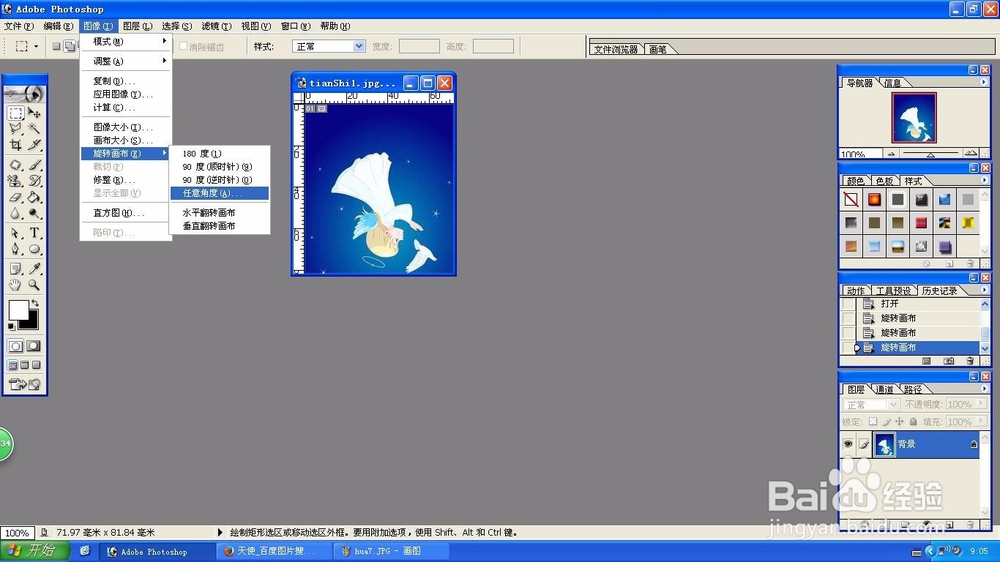The width and height of the screenshot is (1000, 562).
Task: Select the Polygonal Lasso tool
Action: pos(16,129)
